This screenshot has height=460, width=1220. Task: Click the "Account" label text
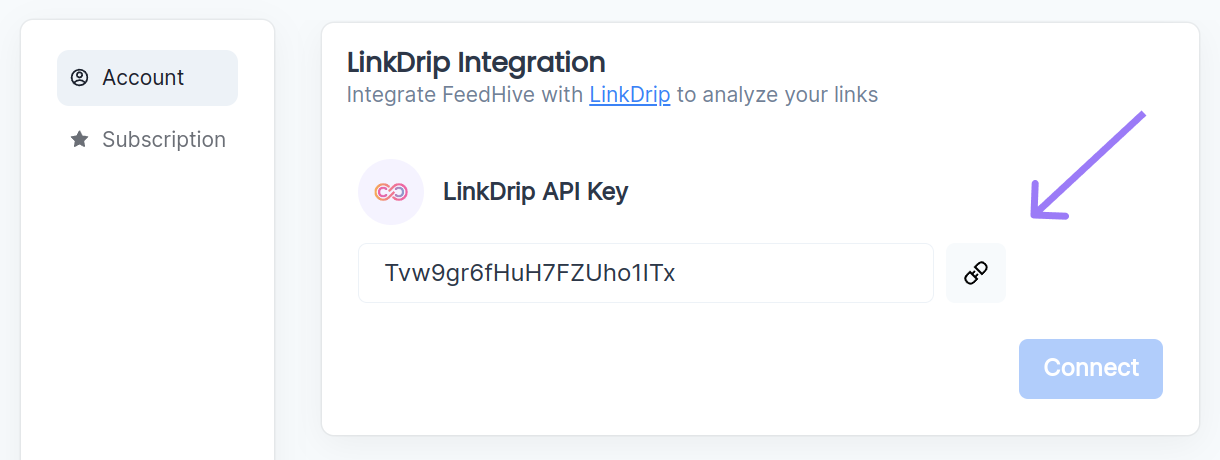(143, 78)
